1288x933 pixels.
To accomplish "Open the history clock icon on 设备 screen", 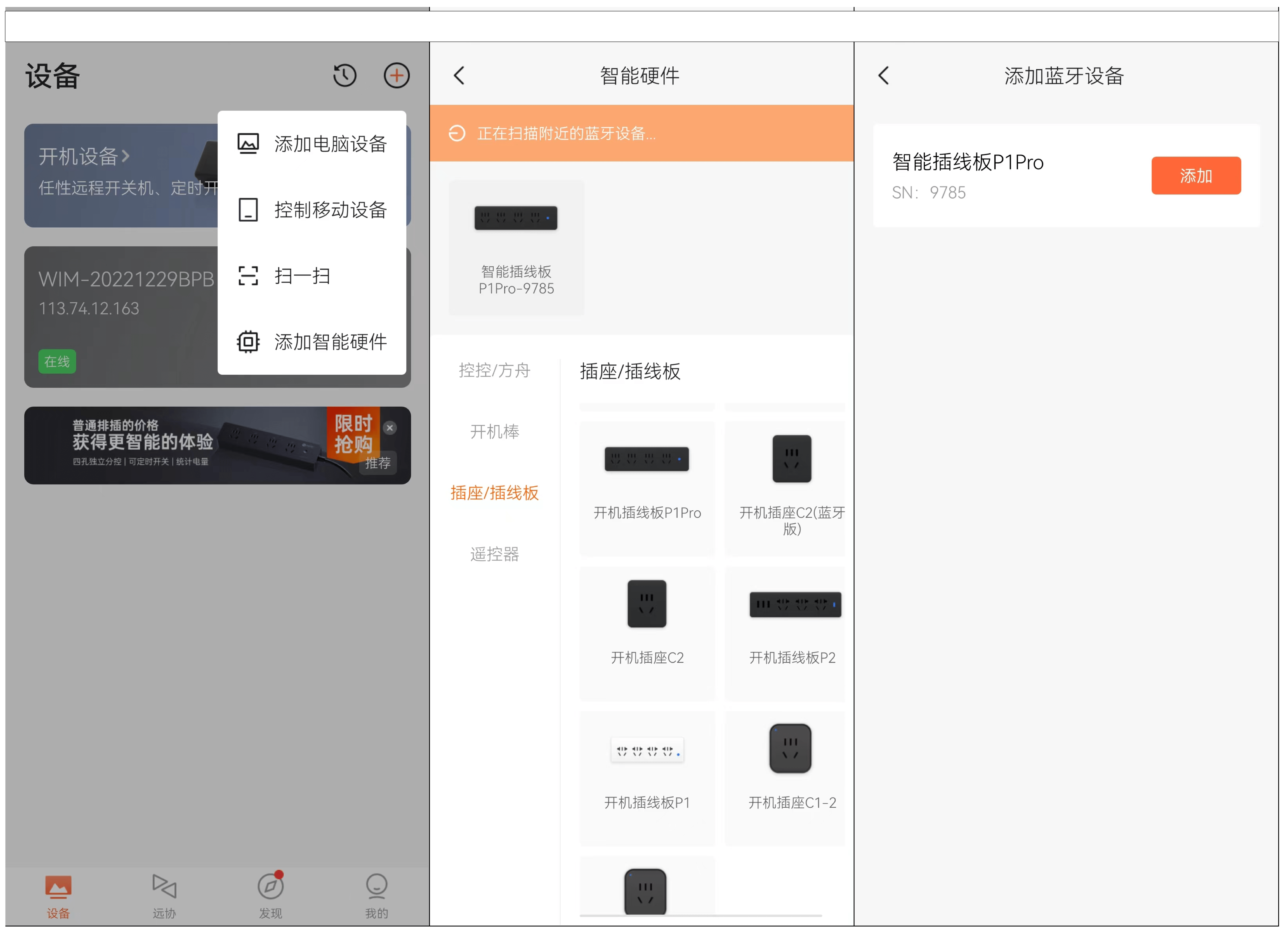I will tap(345, 75).
